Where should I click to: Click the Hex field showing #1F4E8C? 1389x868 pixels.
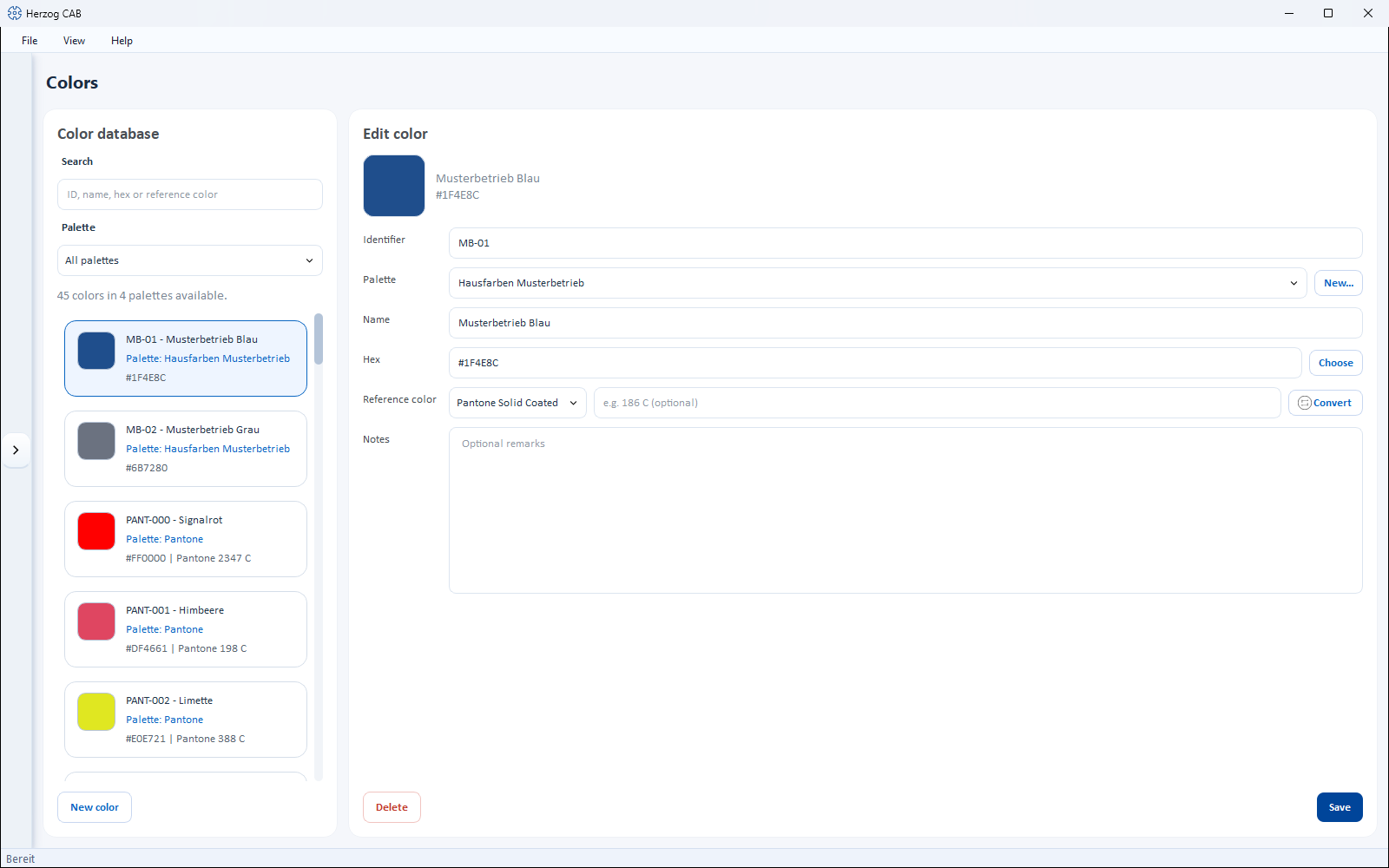tap(874, 363)
